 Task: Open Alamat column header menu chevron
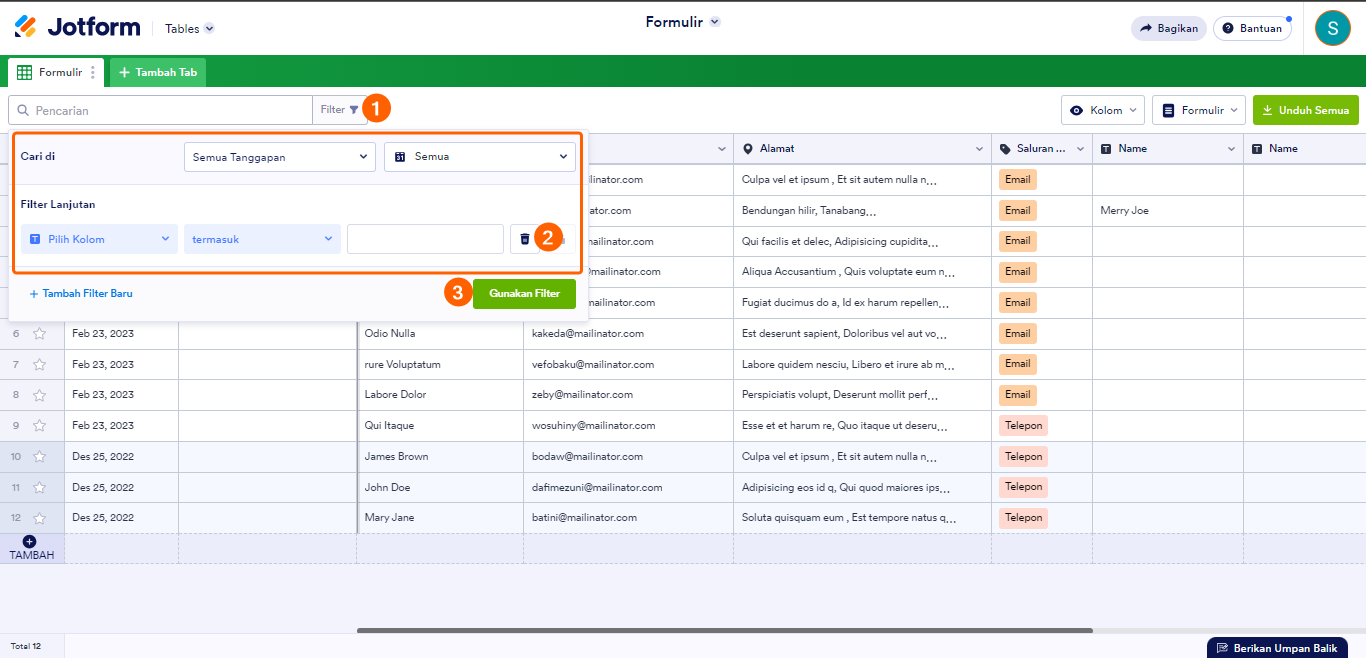(979, 149)
